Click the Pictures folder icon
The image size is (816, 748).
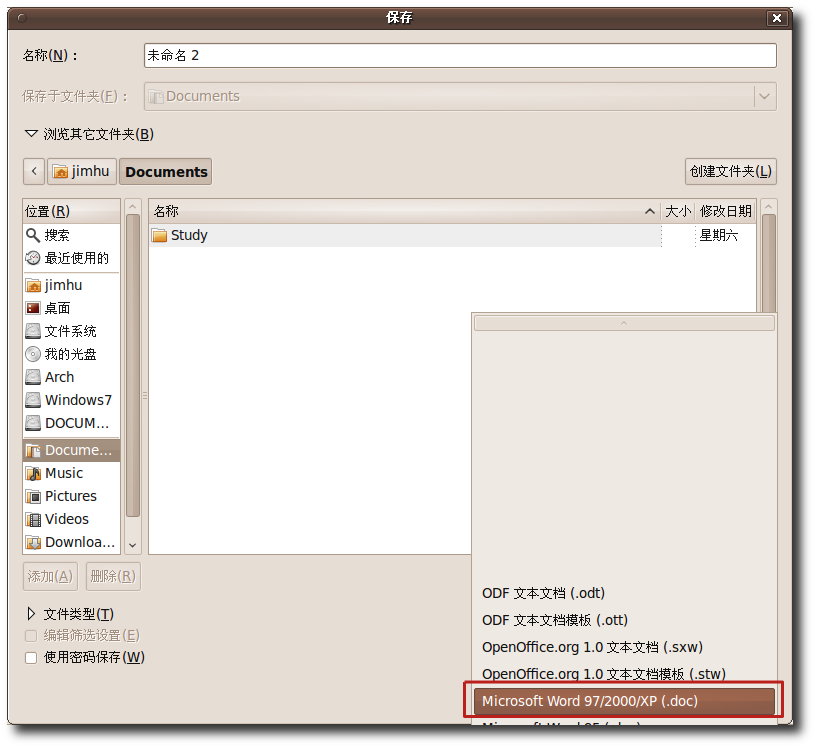click(x=33, y=497)
